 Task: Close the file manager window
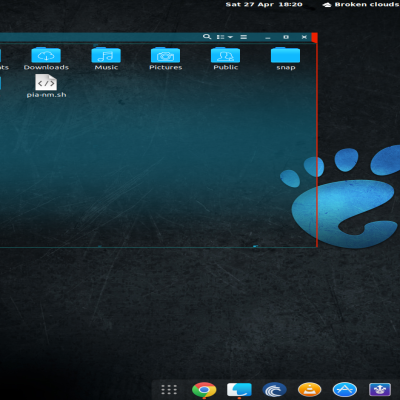pyautogui.click(x=304, y=37)
